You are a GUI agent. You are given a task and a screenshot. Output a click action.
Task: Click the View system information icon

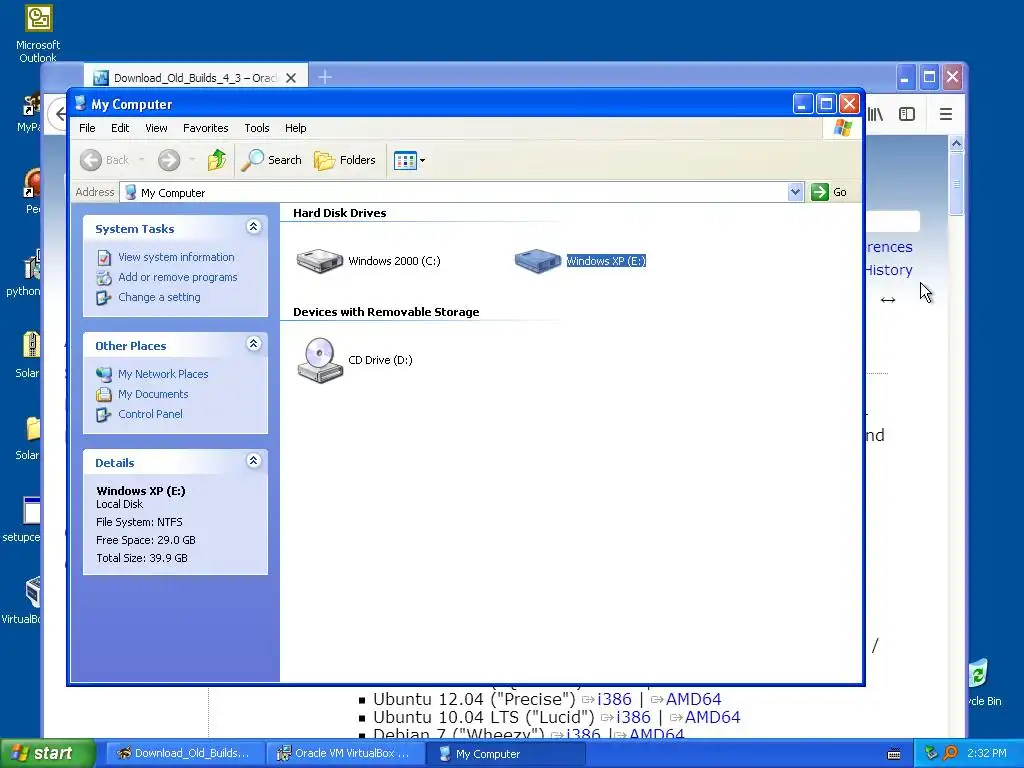click(104, 258)
